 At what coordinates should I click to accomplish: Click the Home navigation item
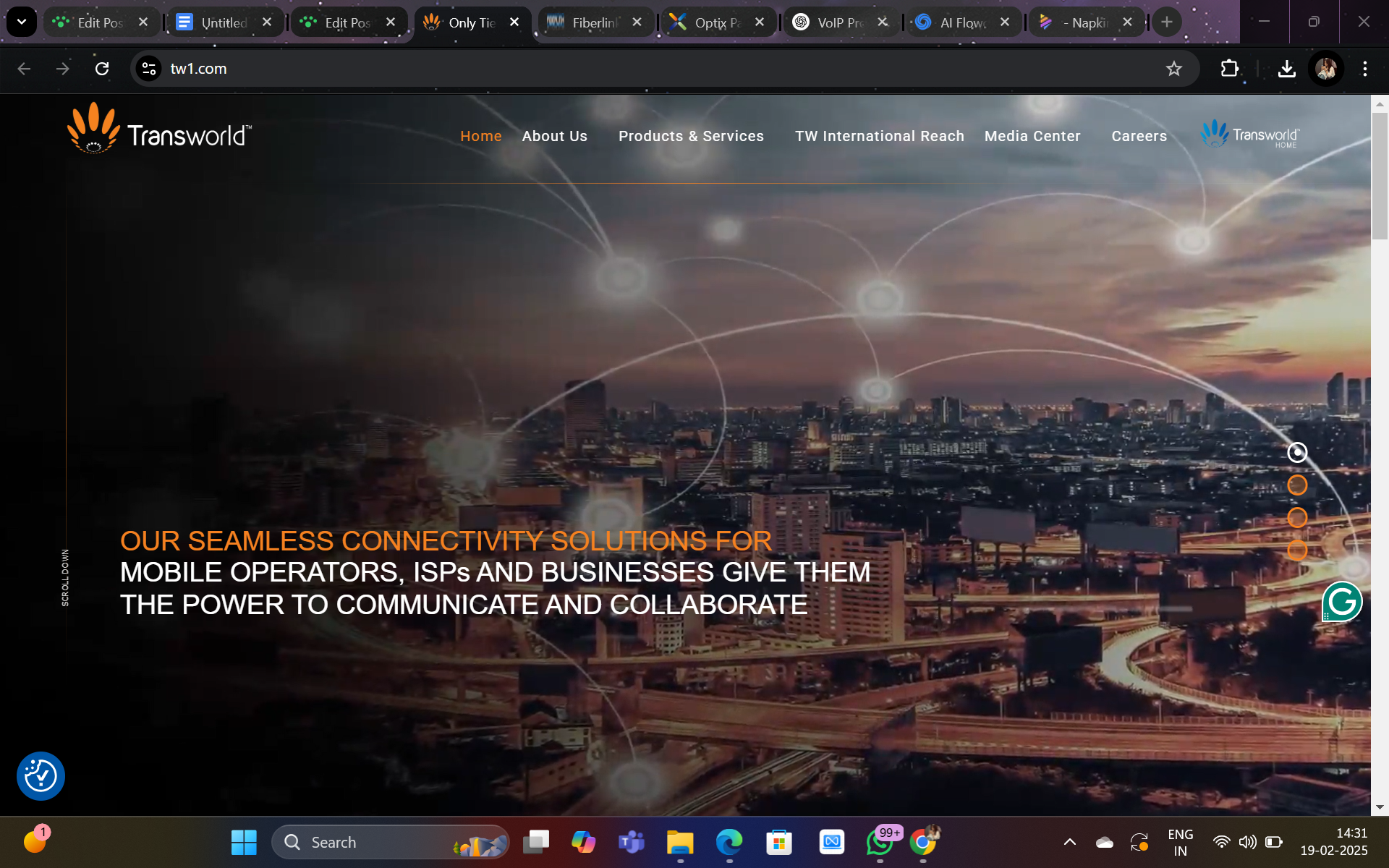(x=481, y=136)
